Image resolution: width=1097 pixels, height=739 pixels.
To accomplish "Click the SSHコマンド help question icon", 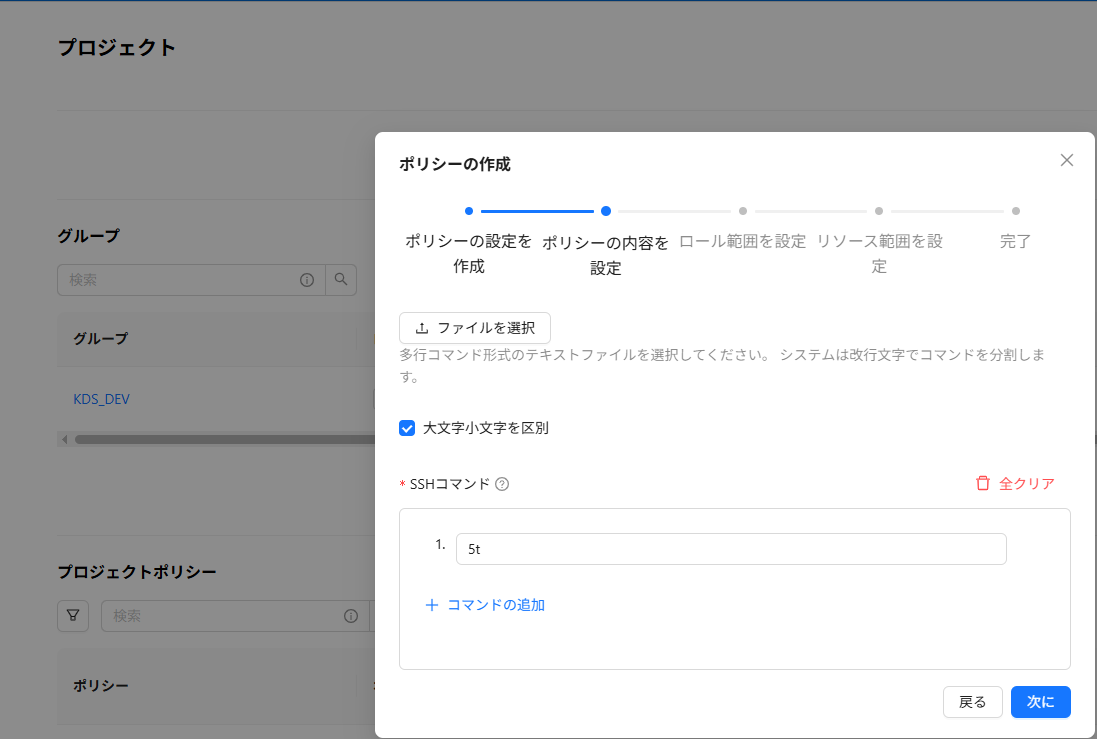I will 502,484.
